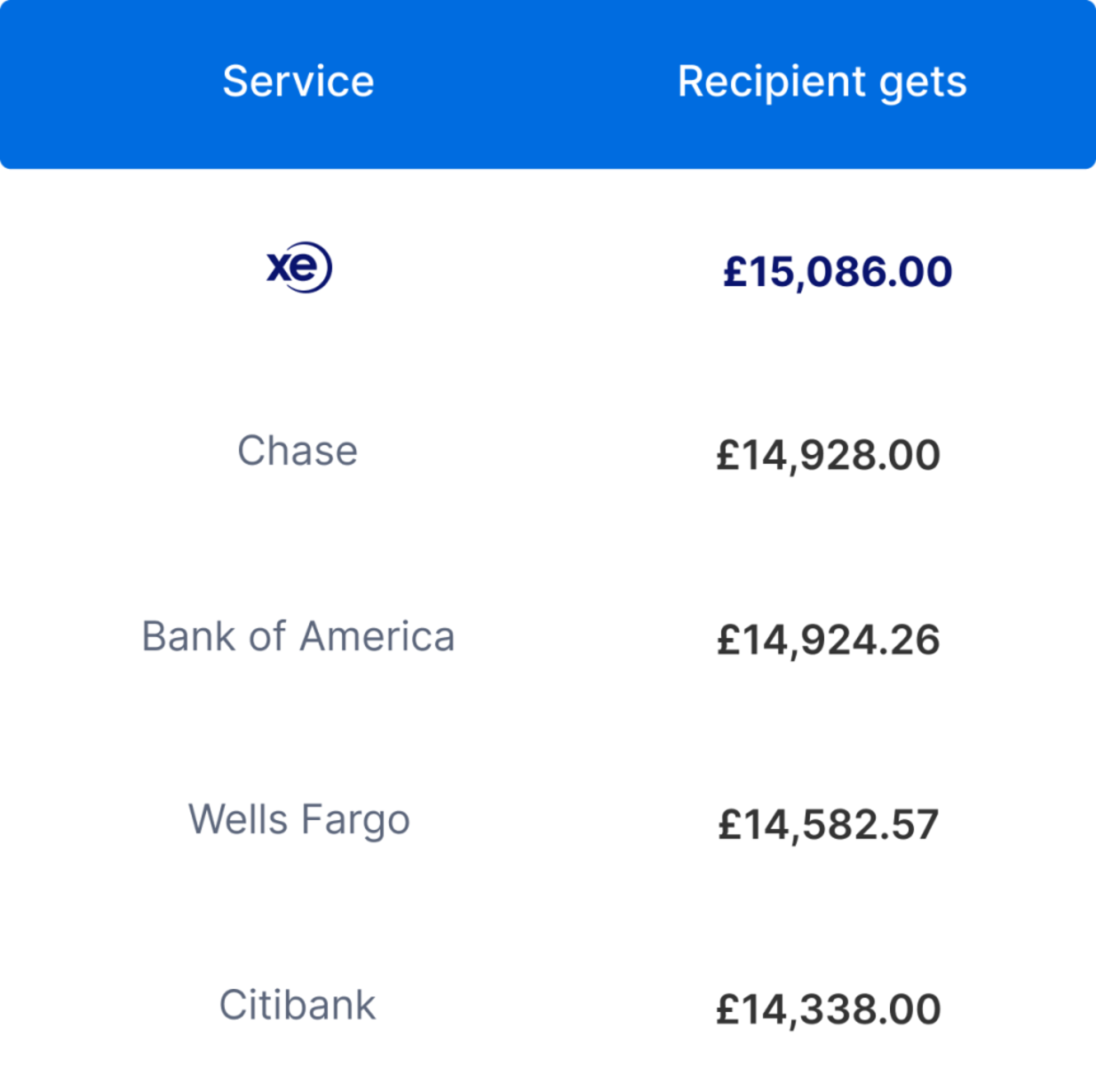Select the Service column header
1096x1092 pixels.
(298, 82)
